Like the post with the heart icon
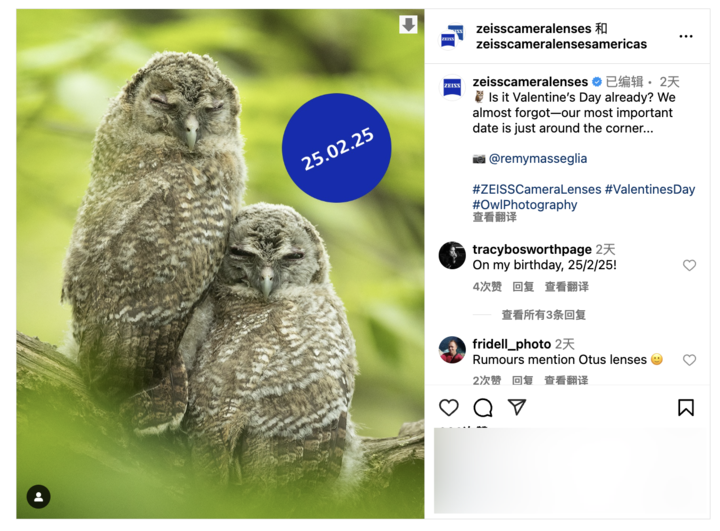The height and width of the screenshot is (531, 720). click(x=449, y=407)
